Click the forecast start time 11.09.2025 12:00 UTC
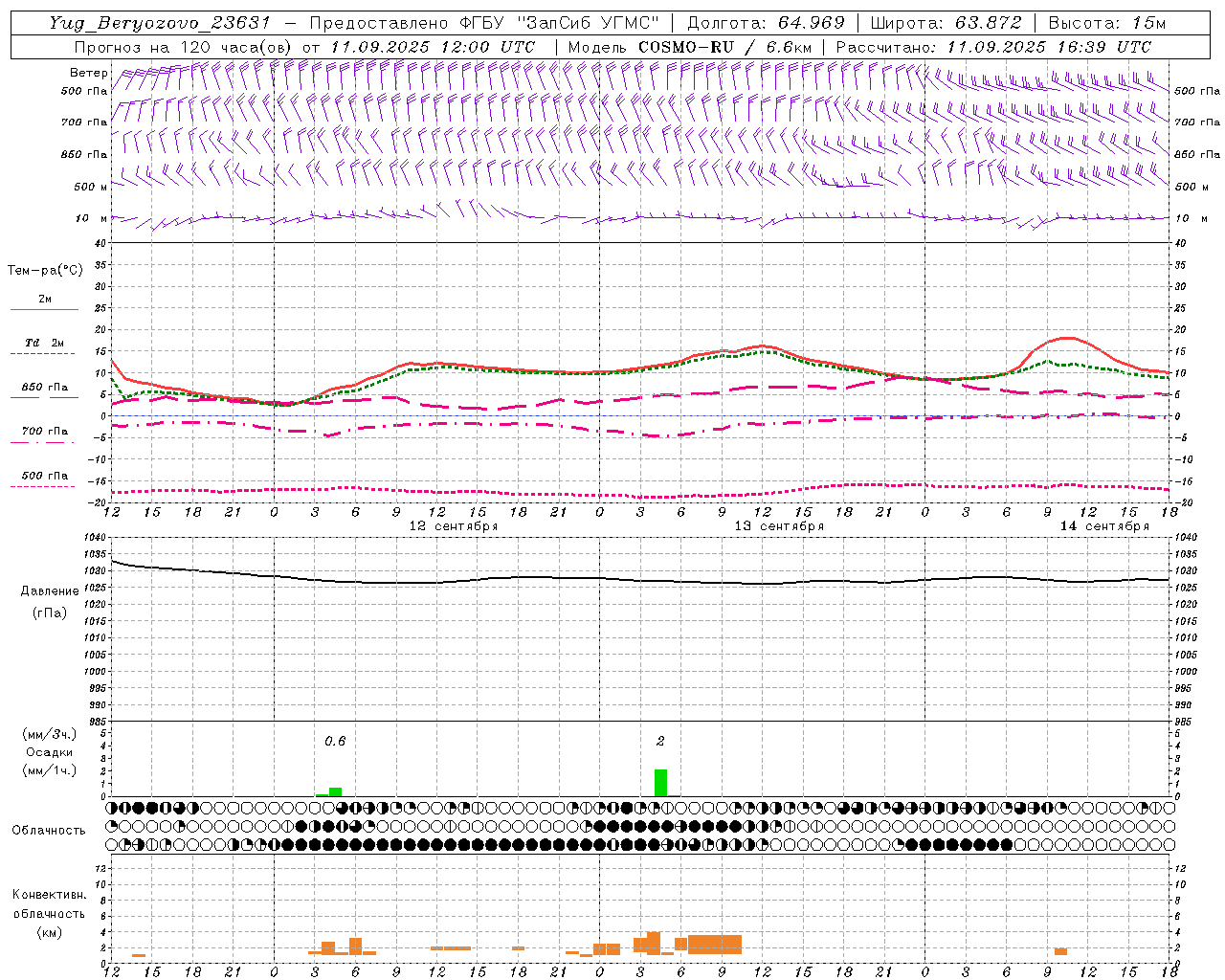 pos(433,47)
